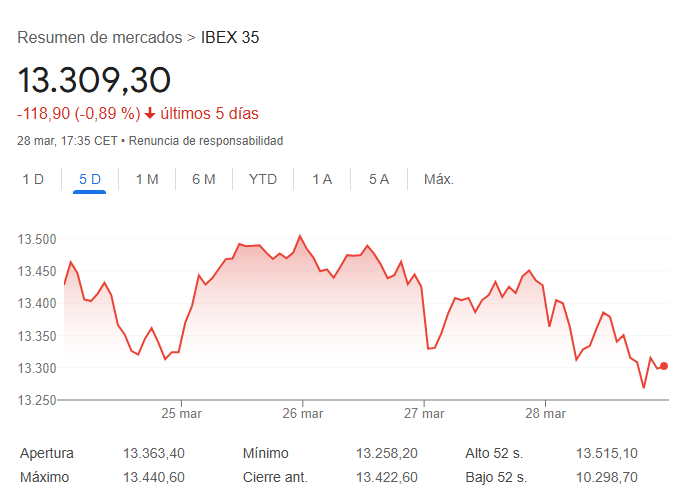695x502 pixels.
Task: Show the YTD chart range
Action: pyautogui.click(x=263, y=179)
